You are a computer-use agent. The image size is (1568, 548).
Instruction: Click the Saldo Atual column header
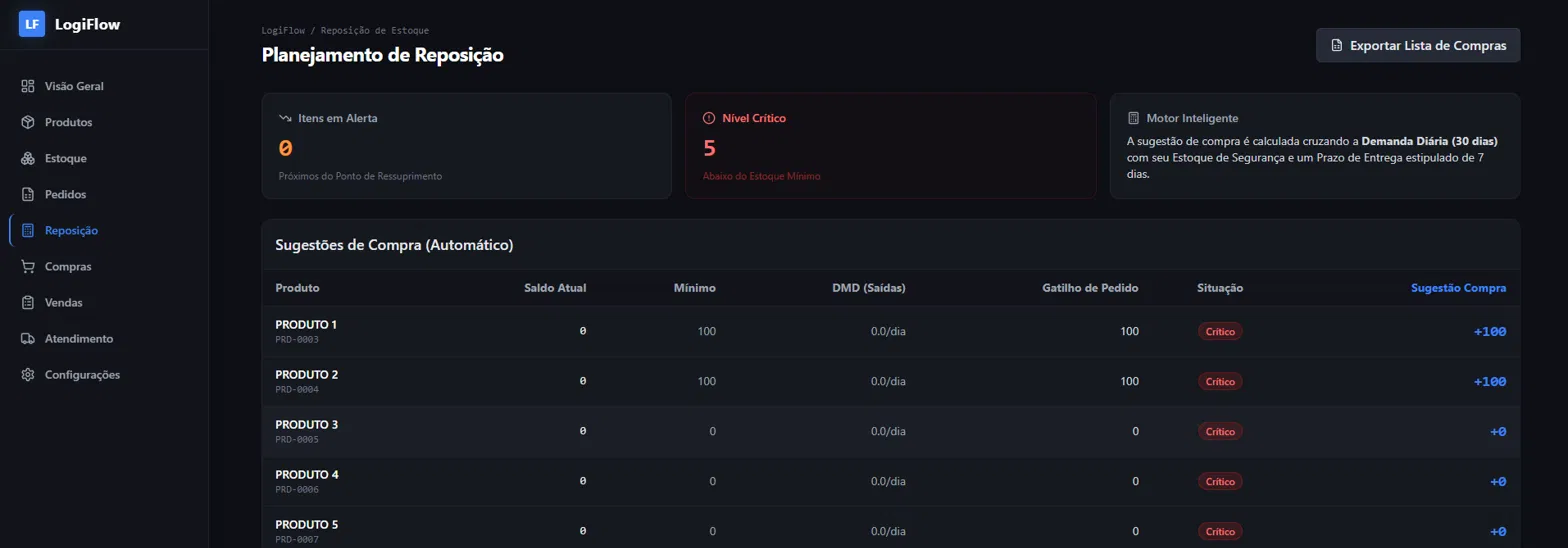(555, 288)
